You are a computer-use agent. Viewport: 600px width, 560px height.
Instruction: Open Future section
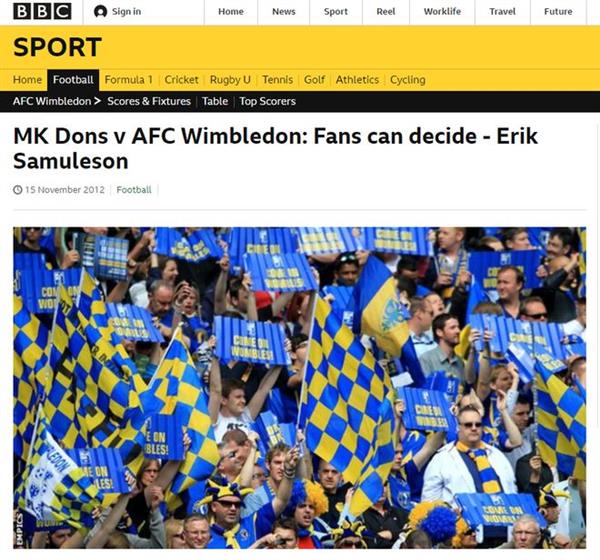coord(558,12)
